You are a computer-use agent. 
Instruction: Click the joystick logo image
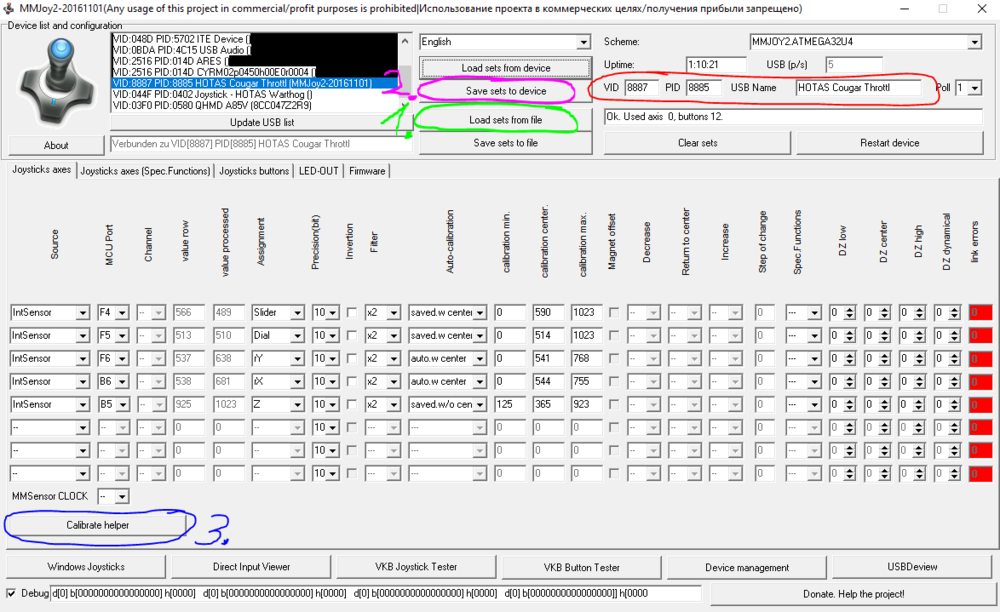(56, 81)
